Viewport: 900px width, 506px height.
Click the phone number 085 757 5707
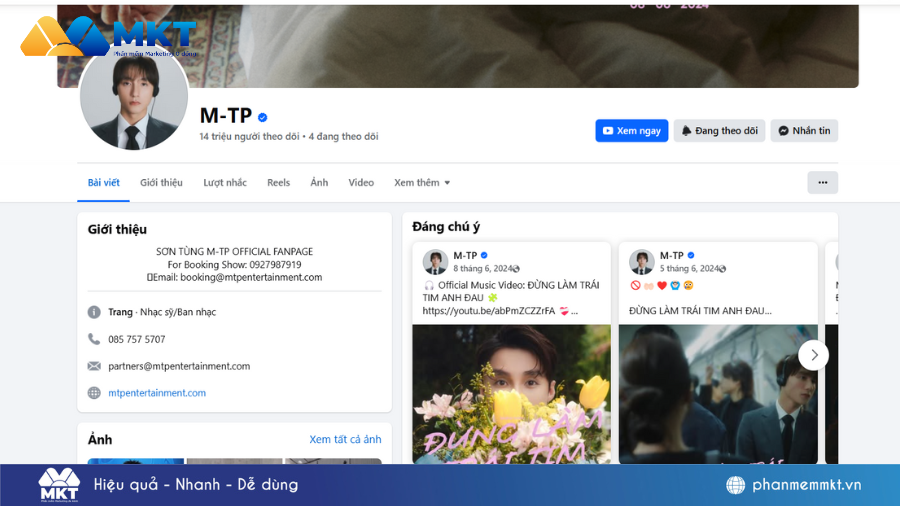pos(137,339)
